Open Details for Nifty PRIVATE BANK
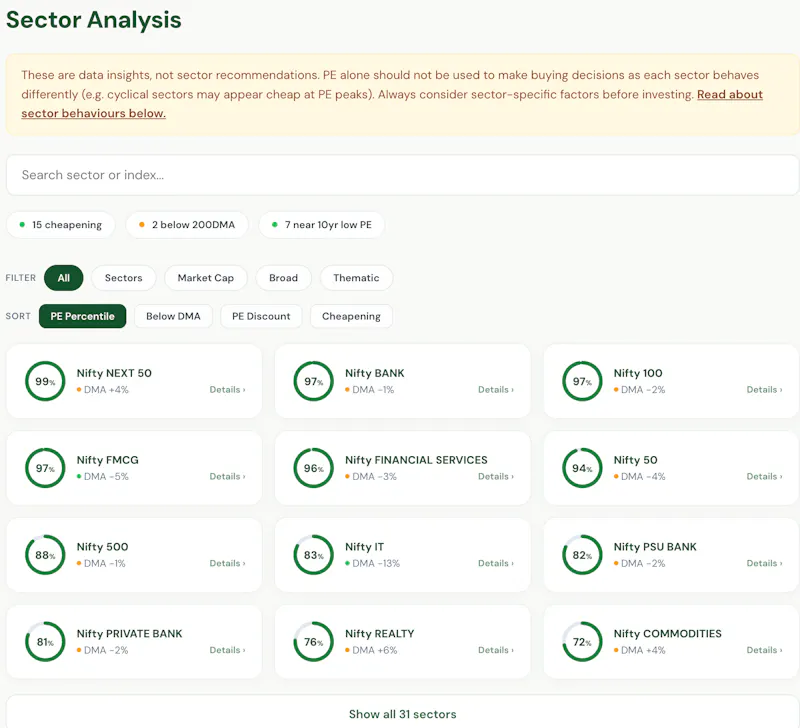Screen dimensions: 800x728 (x=228, y=650)
